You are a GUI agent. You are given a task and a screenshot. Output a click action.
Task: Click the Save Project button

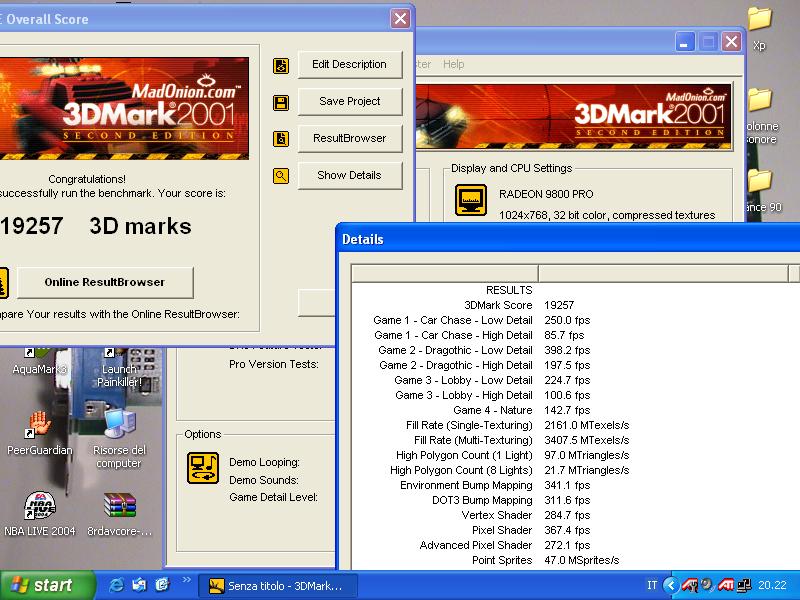tap(349, 101)
